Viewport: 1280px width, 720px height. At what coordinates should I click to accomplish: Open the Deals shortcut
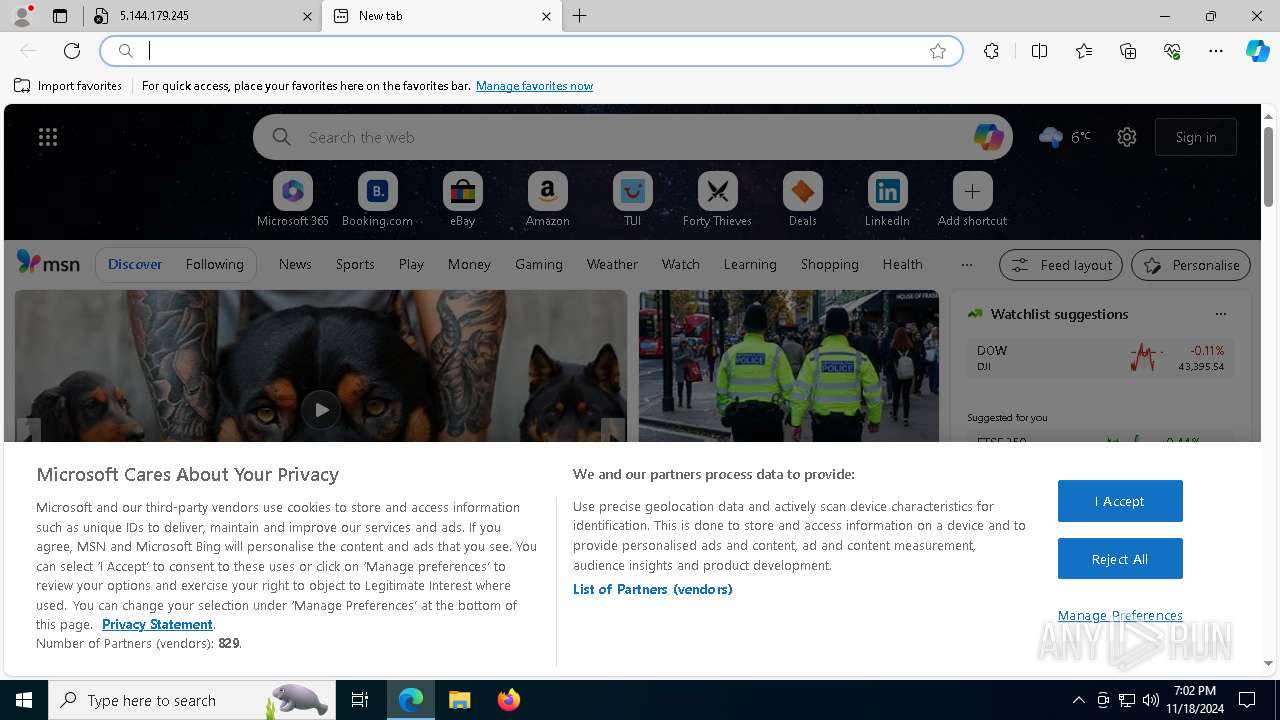point(802,200)
